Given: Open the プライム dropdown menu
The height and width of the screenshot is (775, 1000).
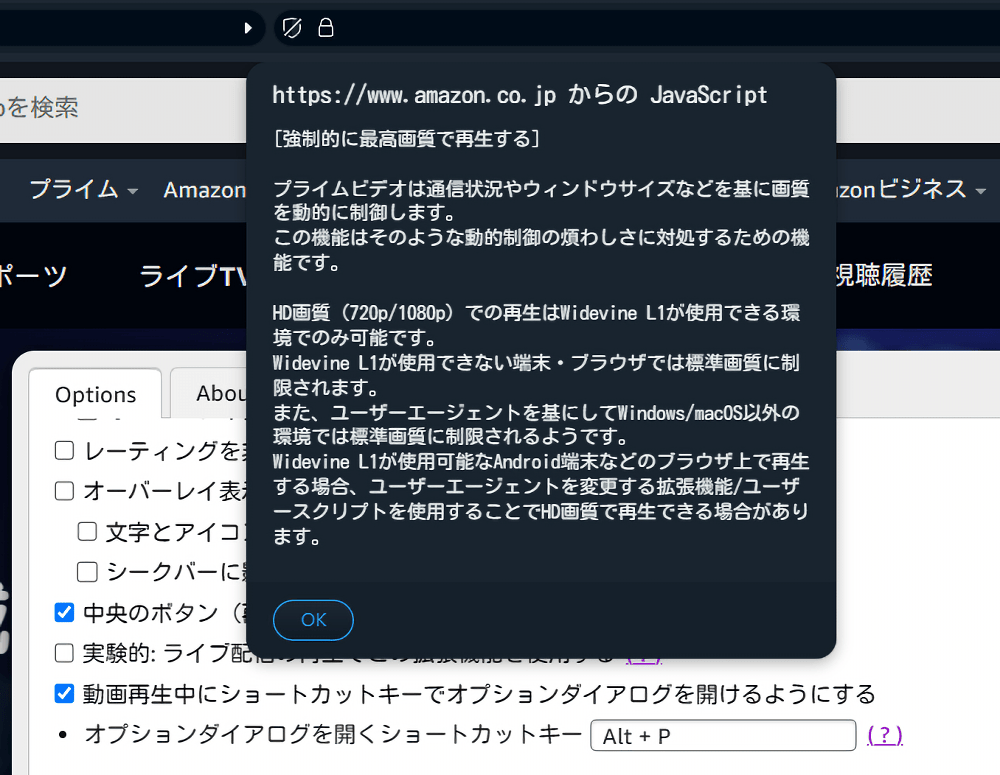Looking at the screenshot, I should tap(84, 189).
